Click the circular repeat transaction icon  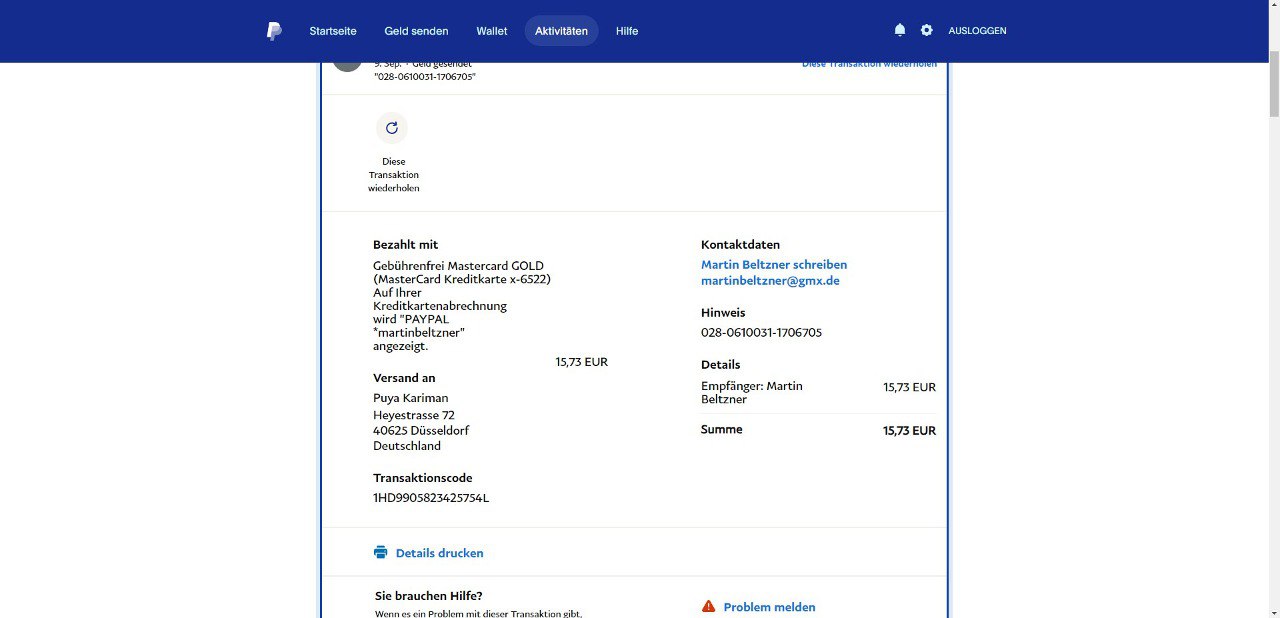click(x=392, y=128)
